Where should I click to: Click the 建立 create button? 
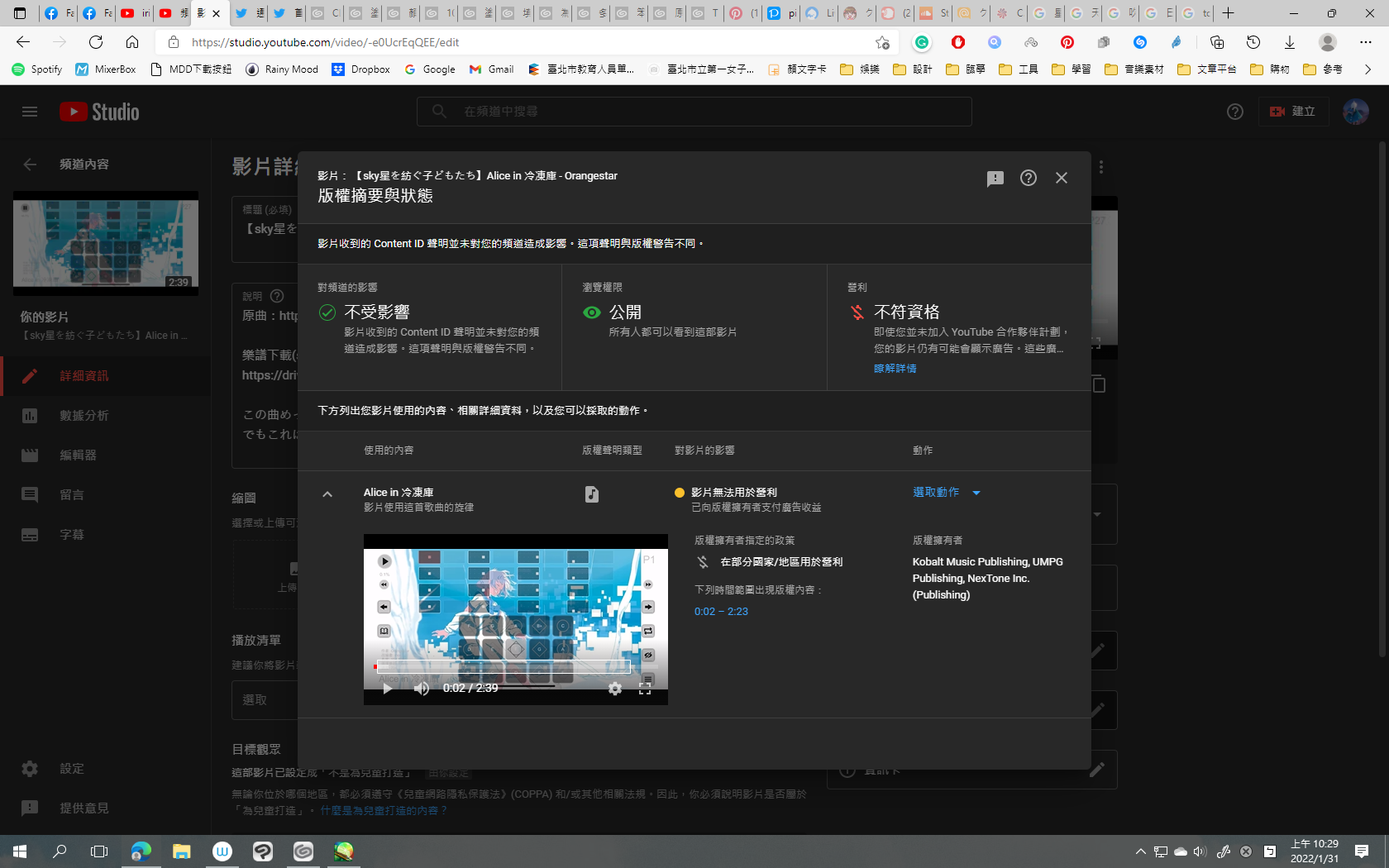pyautogui.click(x=1293, y=112)
